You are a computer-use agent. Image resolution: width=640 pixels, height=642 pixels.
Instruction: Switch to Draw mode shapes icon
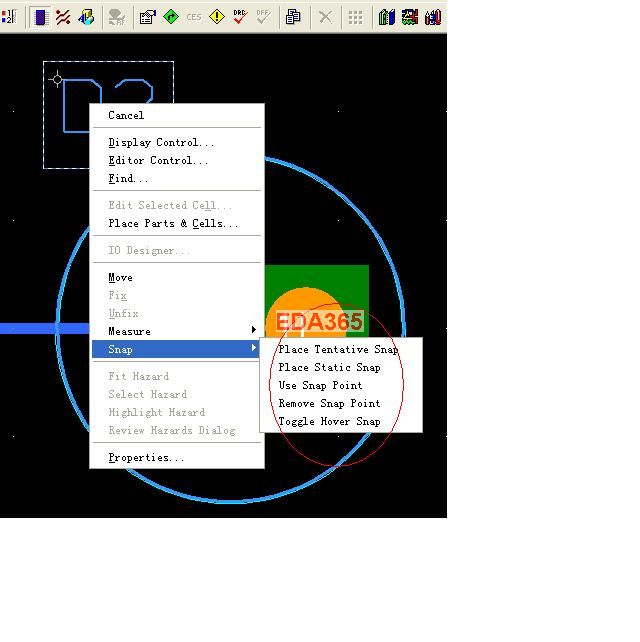86,17
